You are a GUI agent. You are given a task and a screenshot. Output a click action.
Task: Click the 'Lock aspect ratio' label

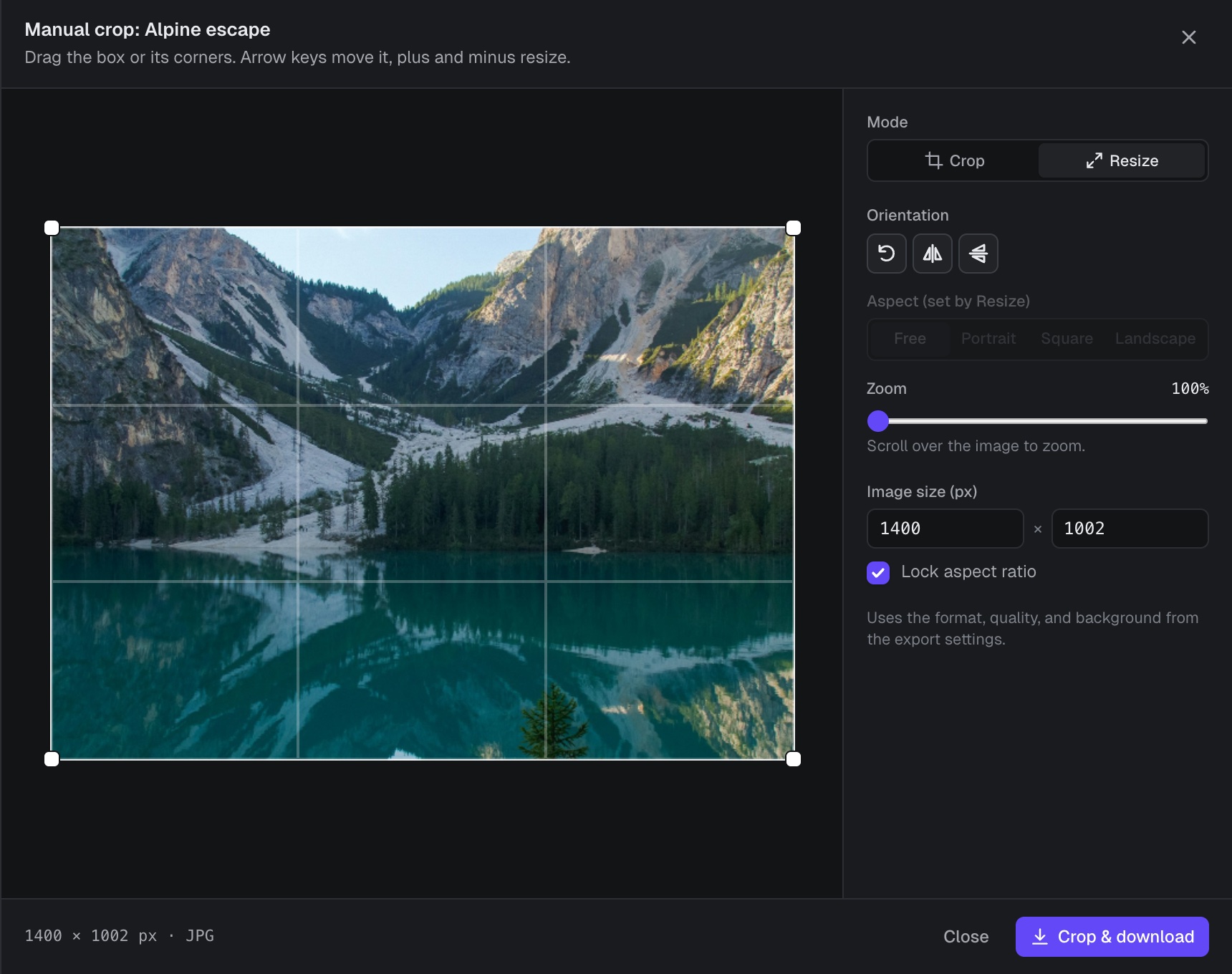(968, 572)
